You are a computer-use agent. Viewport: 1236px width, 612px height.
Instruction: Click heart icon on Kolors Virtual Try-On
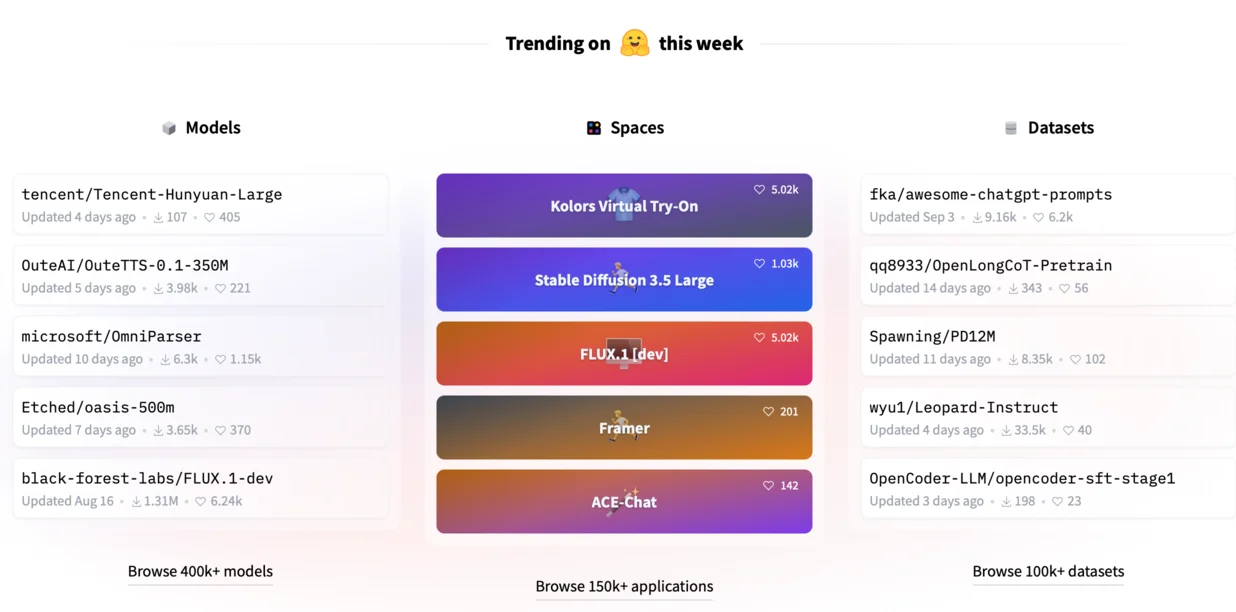click(759, 190)
